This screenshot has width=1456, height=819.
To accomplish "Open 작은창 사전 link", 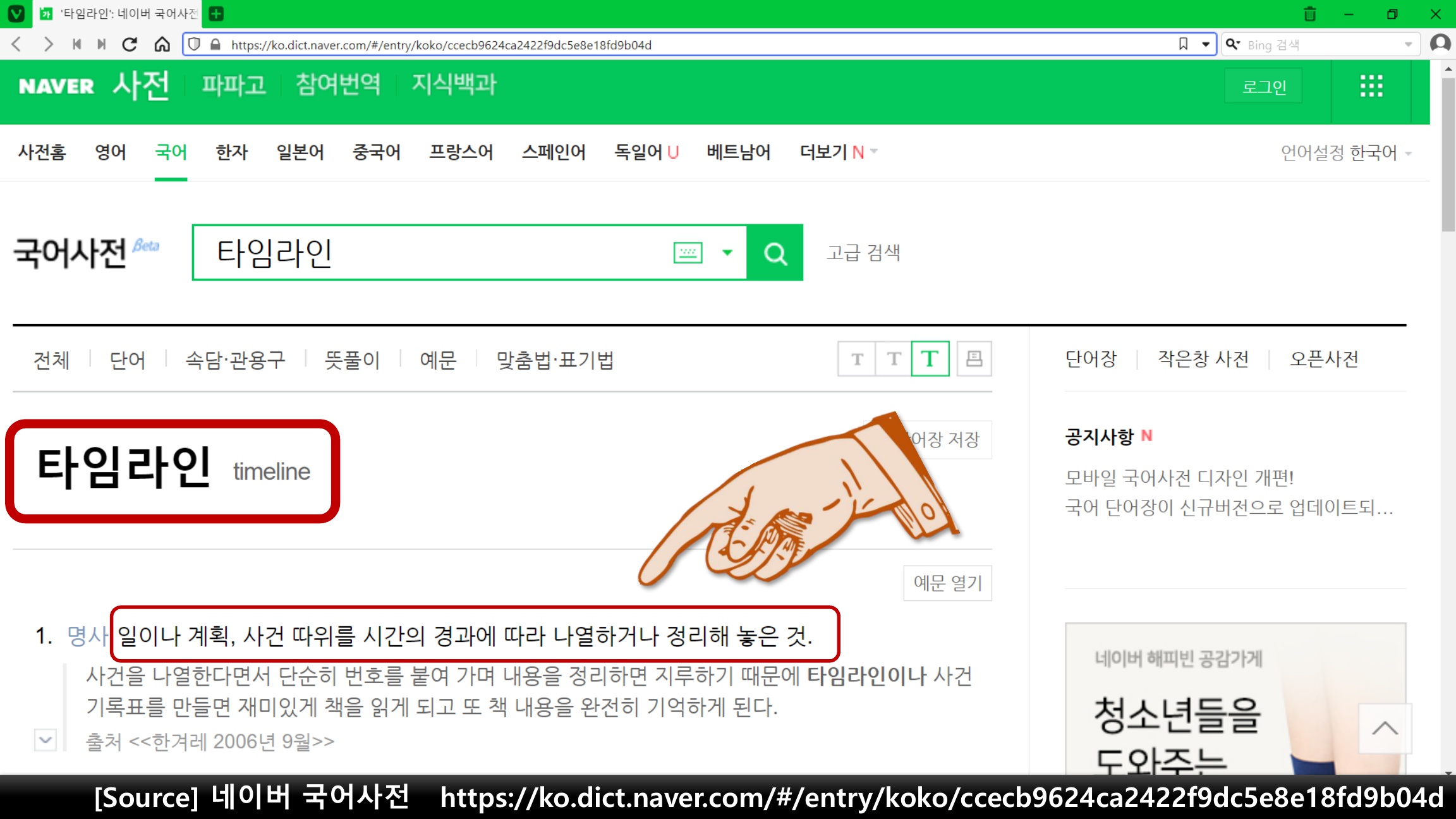I will click(1203, 359).
